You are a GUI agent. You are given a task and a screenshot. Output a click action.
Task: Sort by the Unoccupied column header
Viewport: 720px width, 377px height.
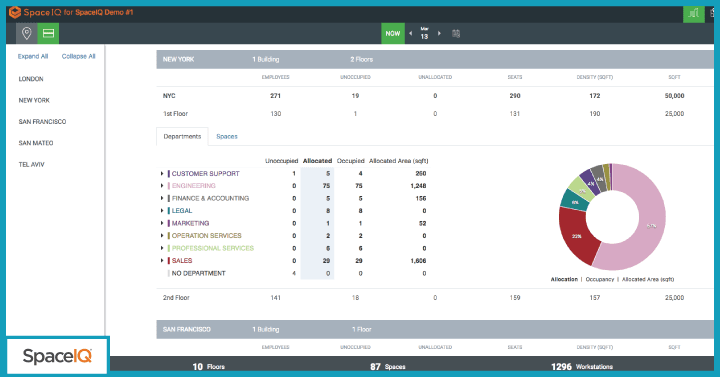tap(281, 161)
